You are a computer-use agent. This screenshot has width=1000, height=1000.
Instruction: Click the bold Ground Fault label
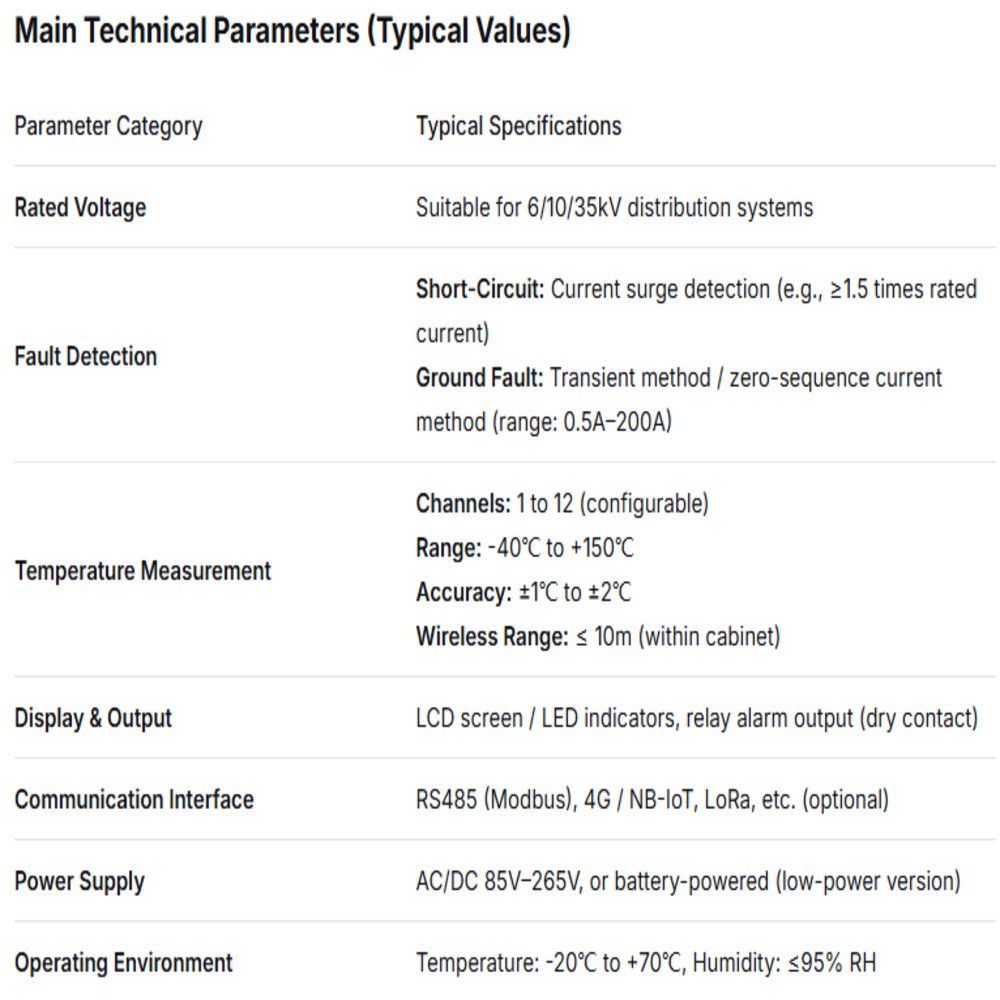[x=480, y=379]
